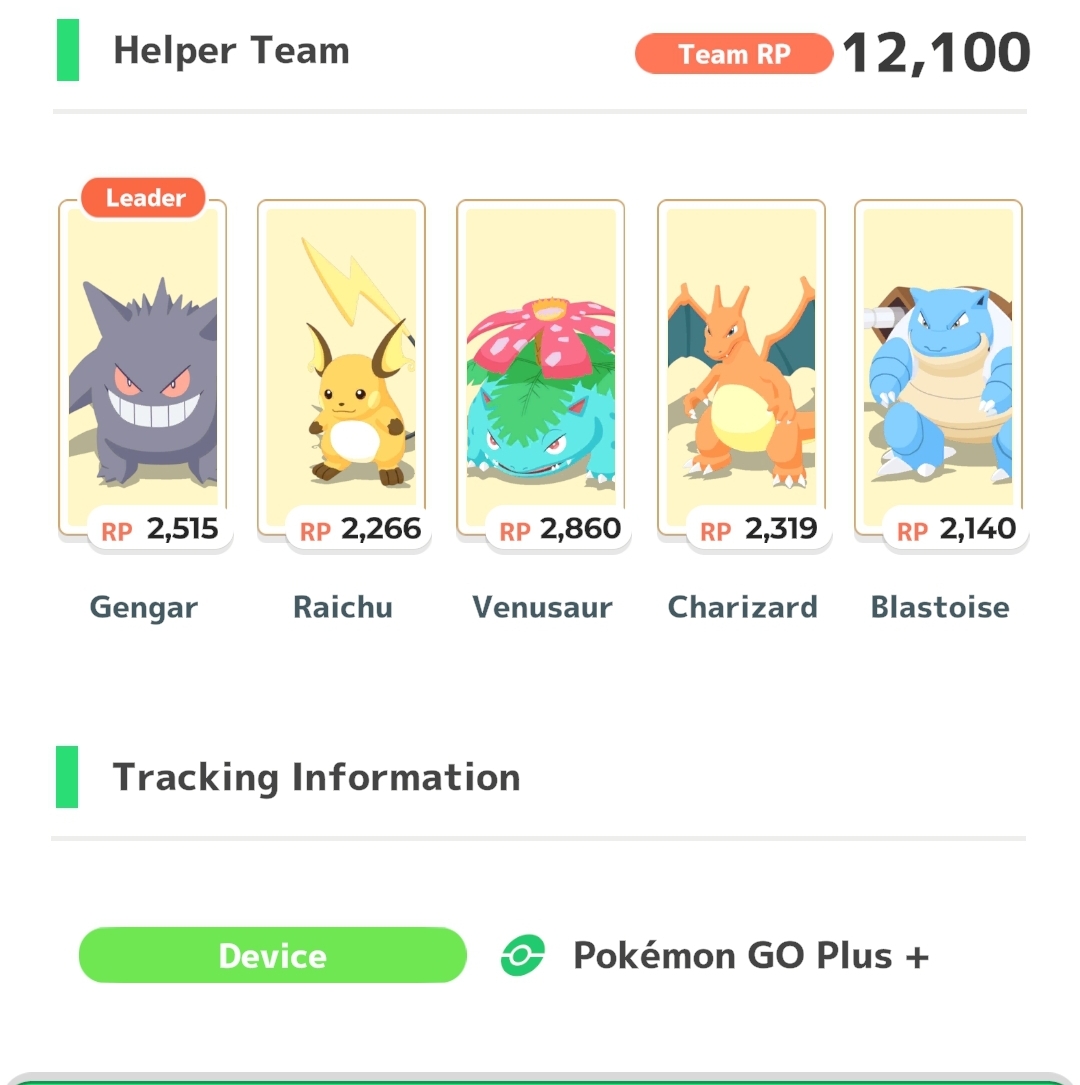Choose the Charizard helper card
This screenshot has width=1080, height=1085.
(741, 367)
